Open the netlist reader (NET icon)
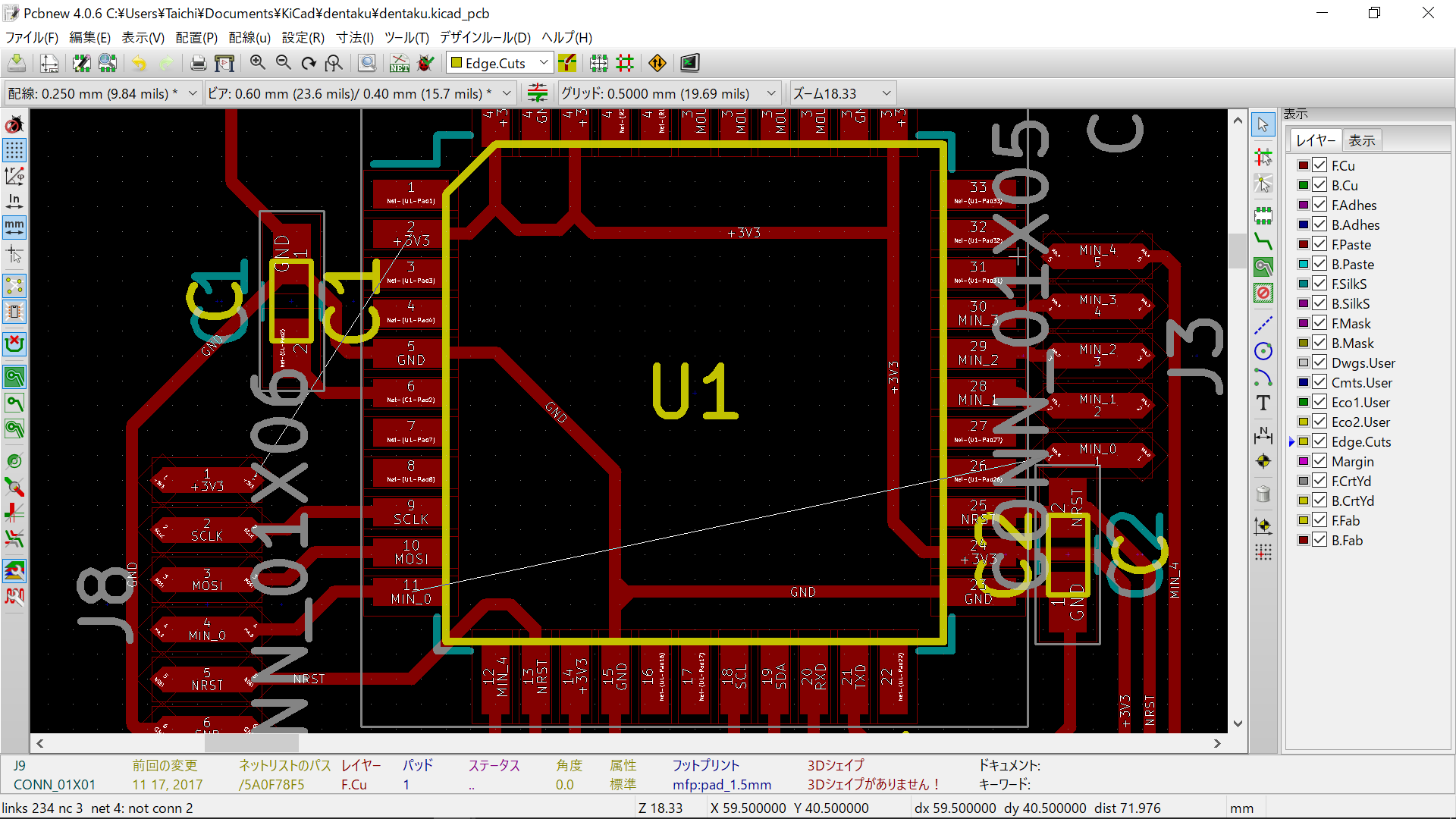The width and height of the screenshot is (1456, 819). [400, 63]
